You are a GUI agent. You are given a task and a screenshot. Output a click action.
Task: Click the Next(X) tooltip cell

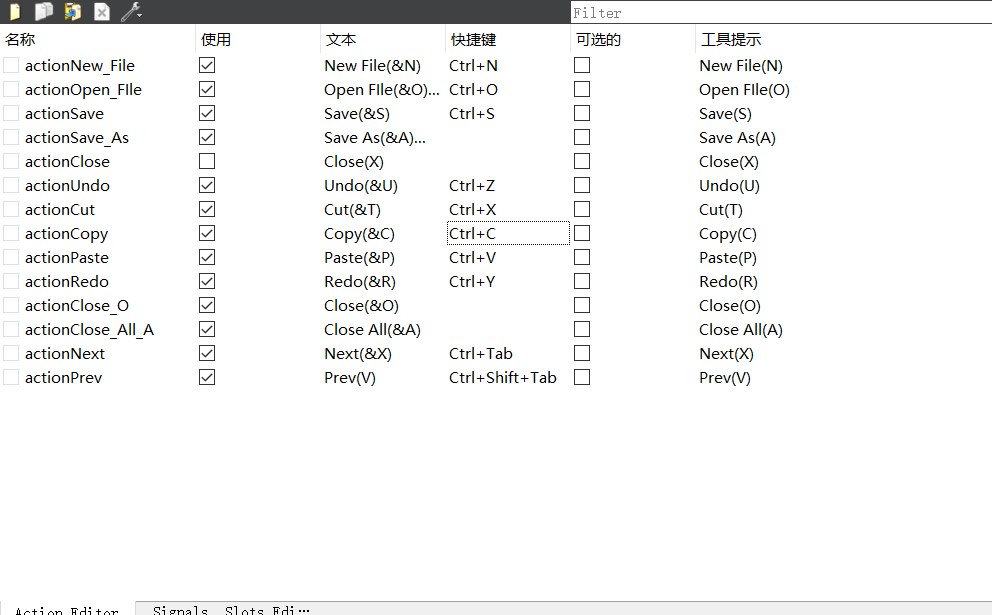(x=726, y=354)
